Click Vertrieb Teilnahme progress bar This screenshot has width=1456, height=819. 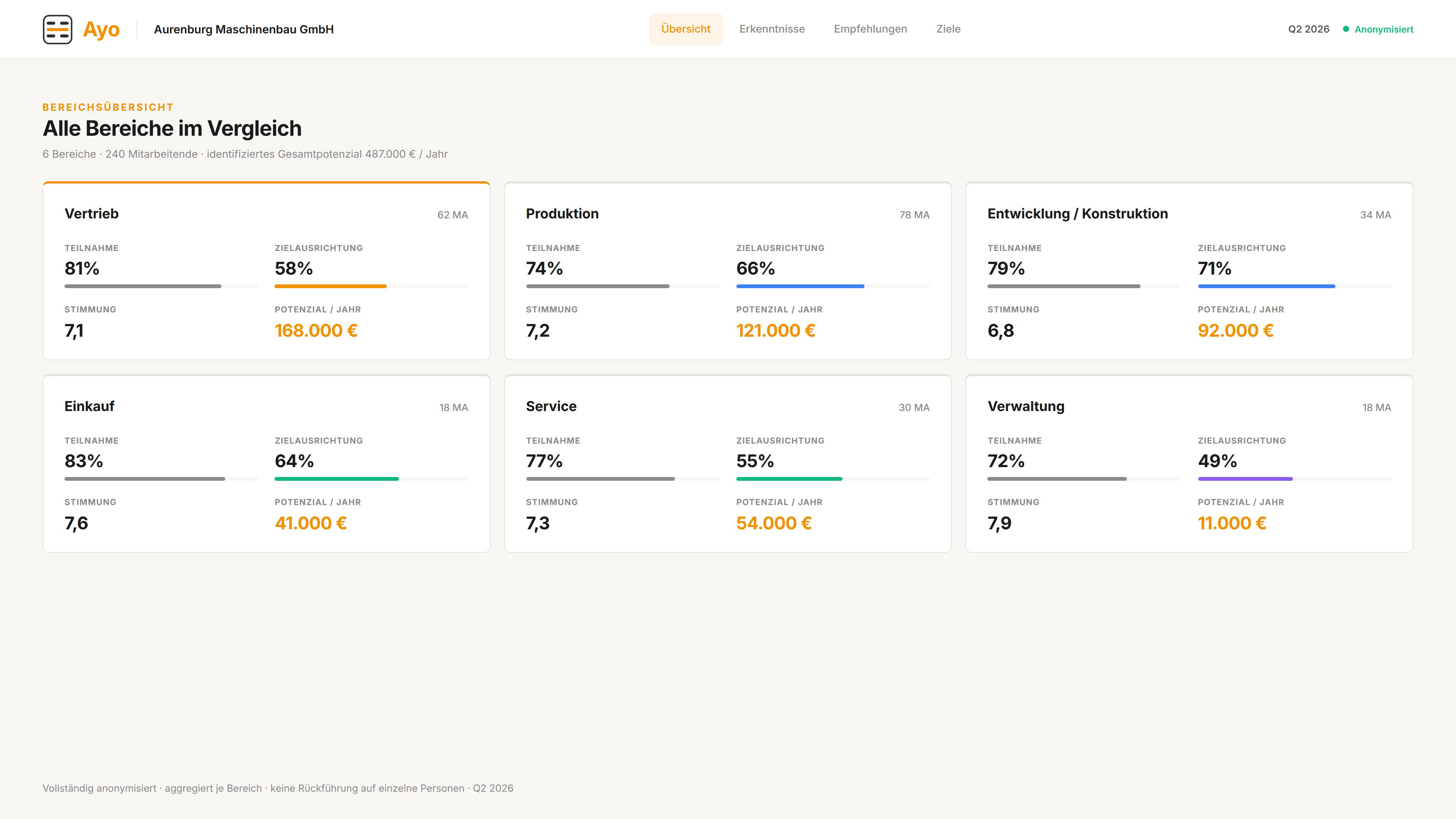[161, 287]
